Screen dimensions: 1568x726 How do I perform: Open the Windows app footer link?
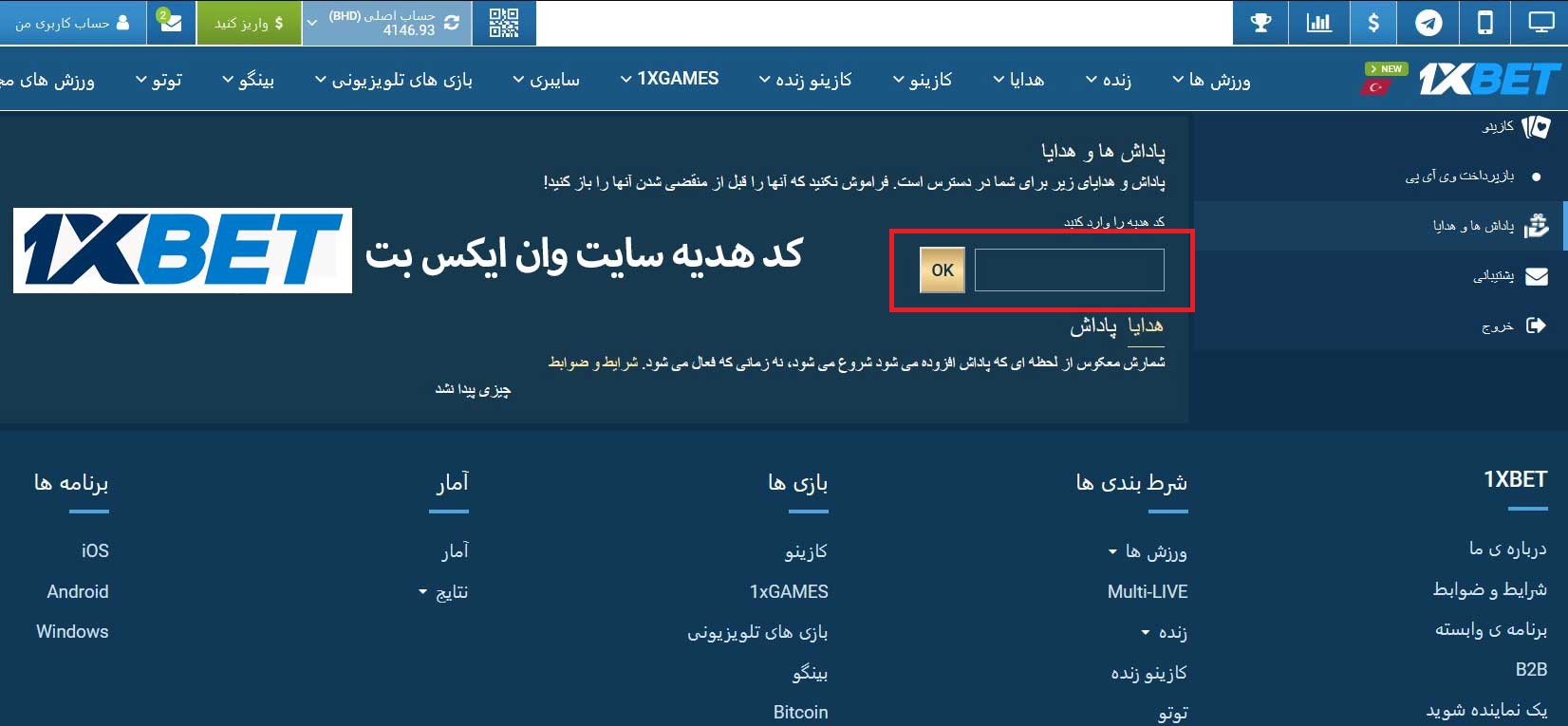pyautogui.click(x=72, y=631)
